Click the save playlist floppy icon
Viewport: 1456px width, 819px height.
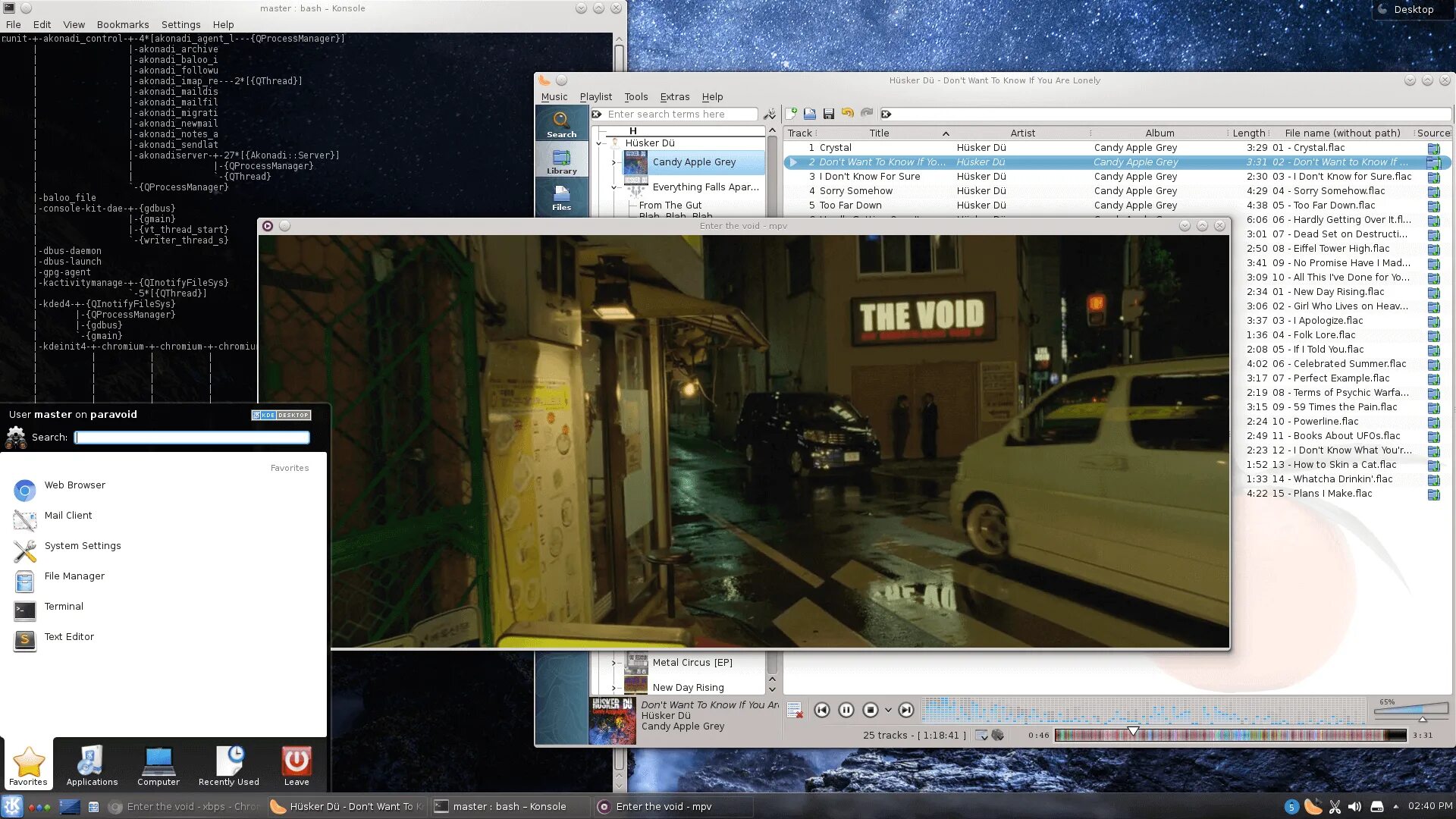coord(828,114)
